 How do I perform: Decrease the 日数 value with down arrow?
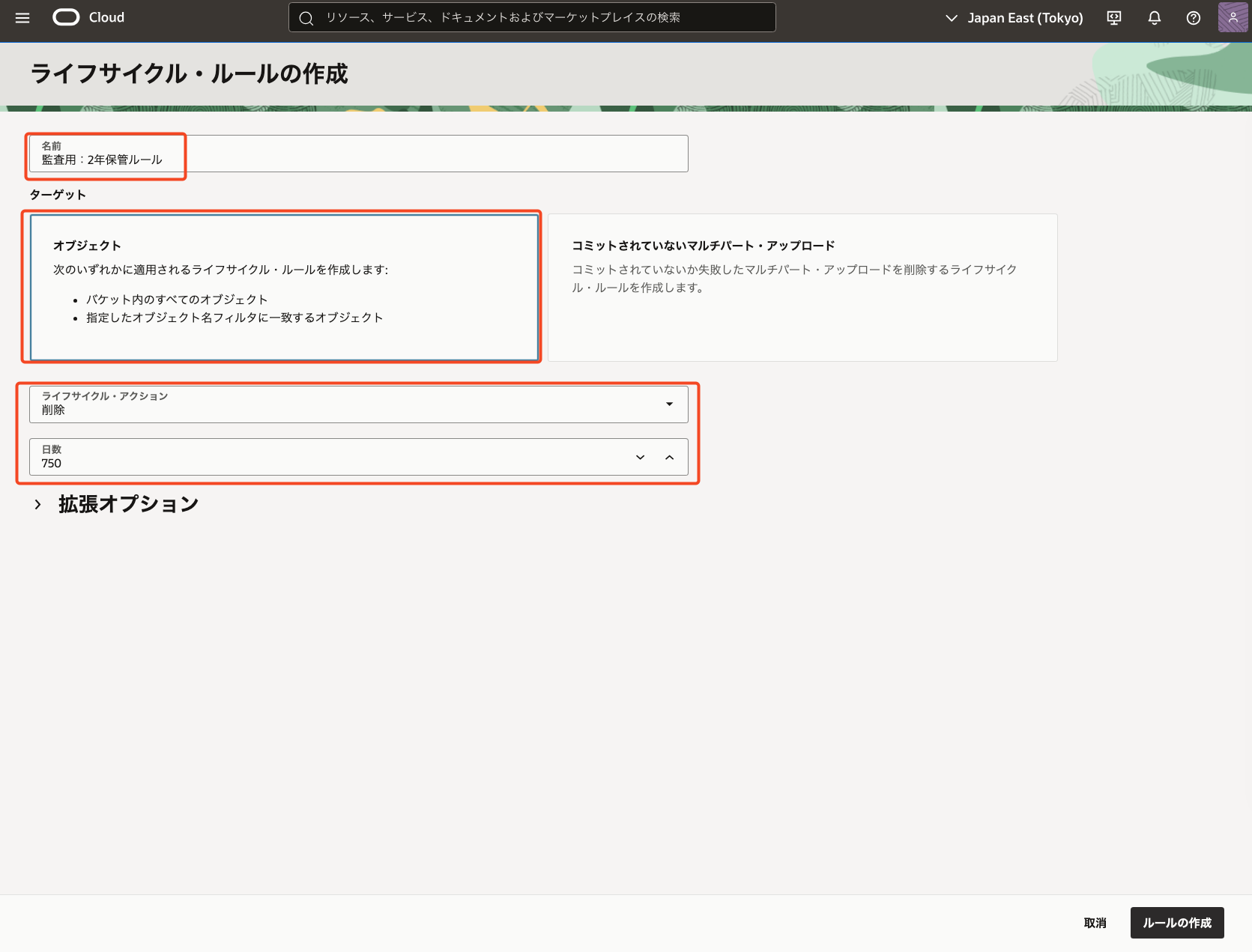(x=640, y=458)
